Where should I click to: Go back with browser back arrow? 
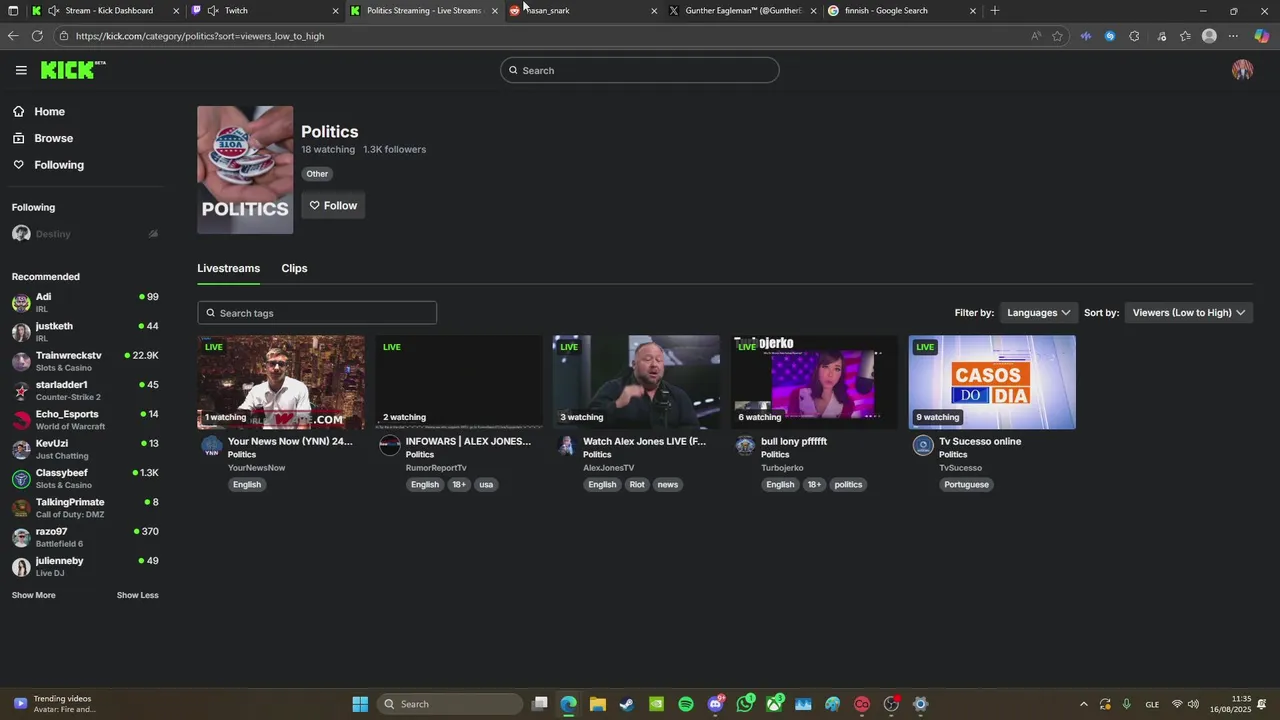click(13, 36)
